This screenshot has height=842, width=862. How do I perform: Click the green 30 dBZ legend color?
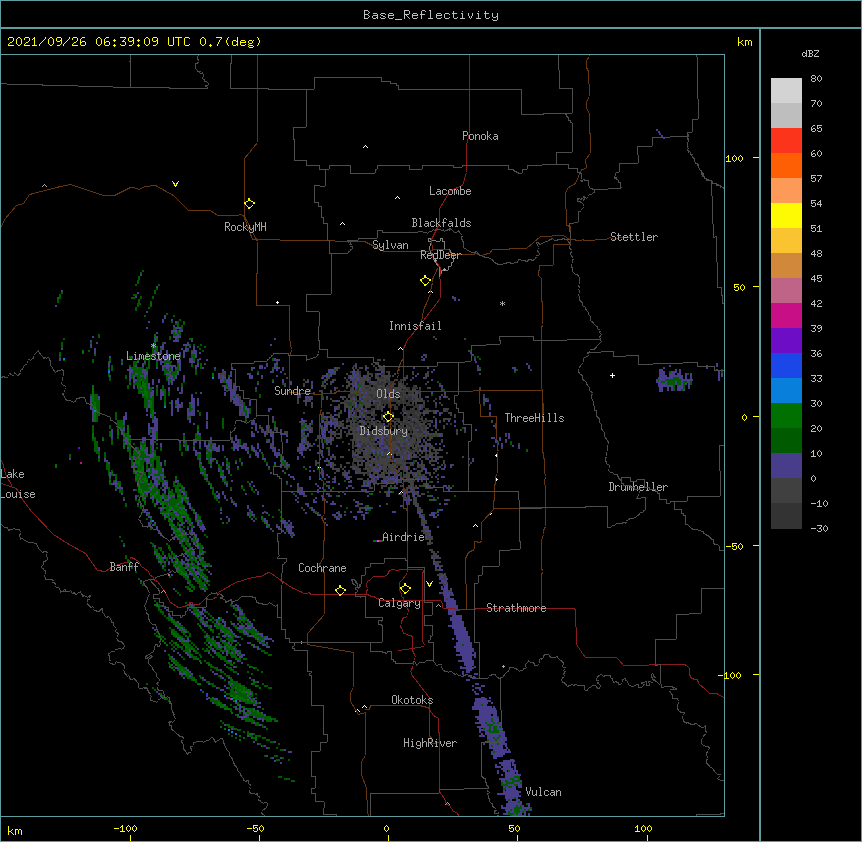[x=786, y=416]
